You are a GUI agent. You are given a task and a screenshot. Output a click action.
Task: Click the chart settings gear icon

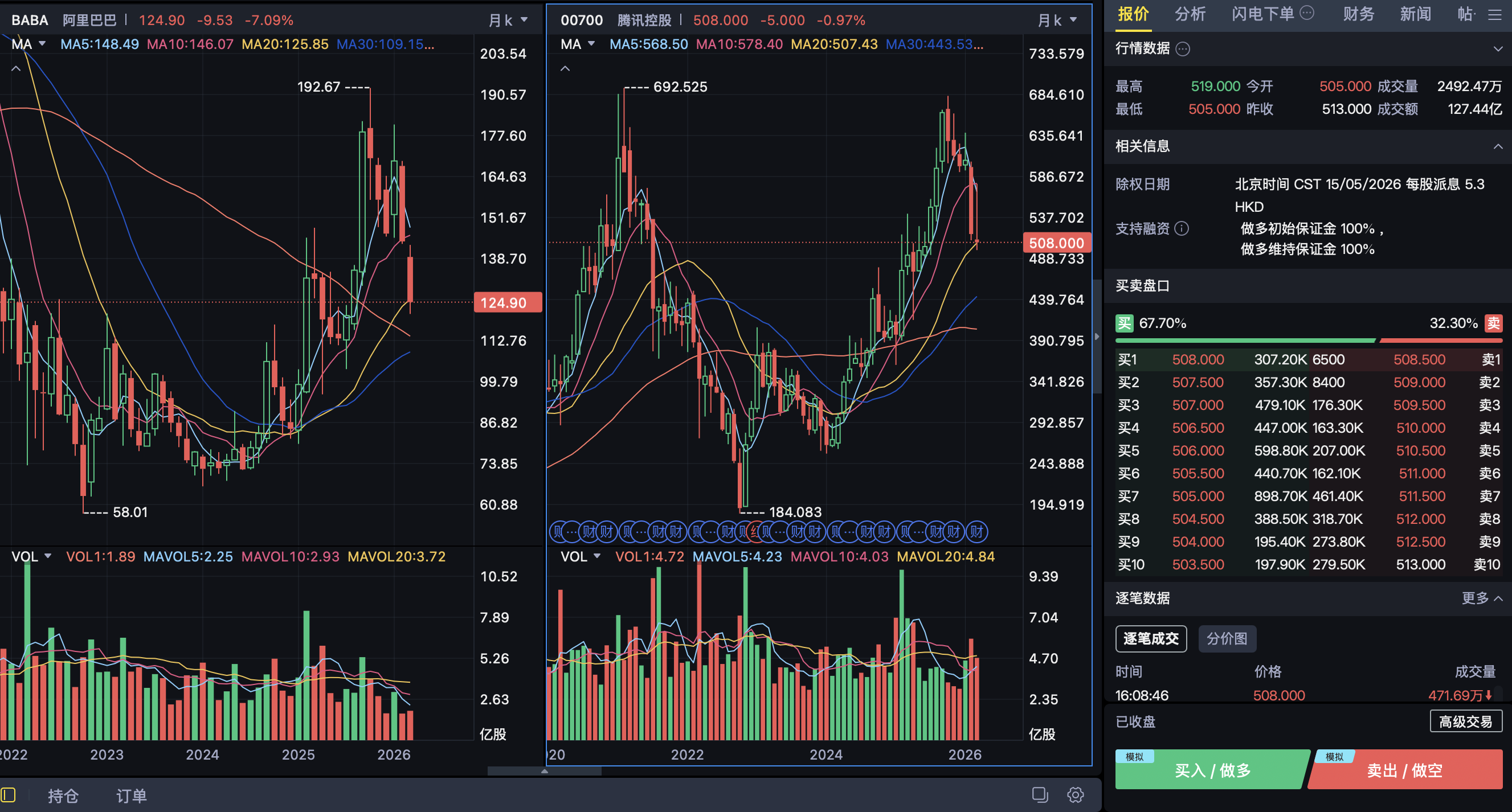tap(1075, 795)
